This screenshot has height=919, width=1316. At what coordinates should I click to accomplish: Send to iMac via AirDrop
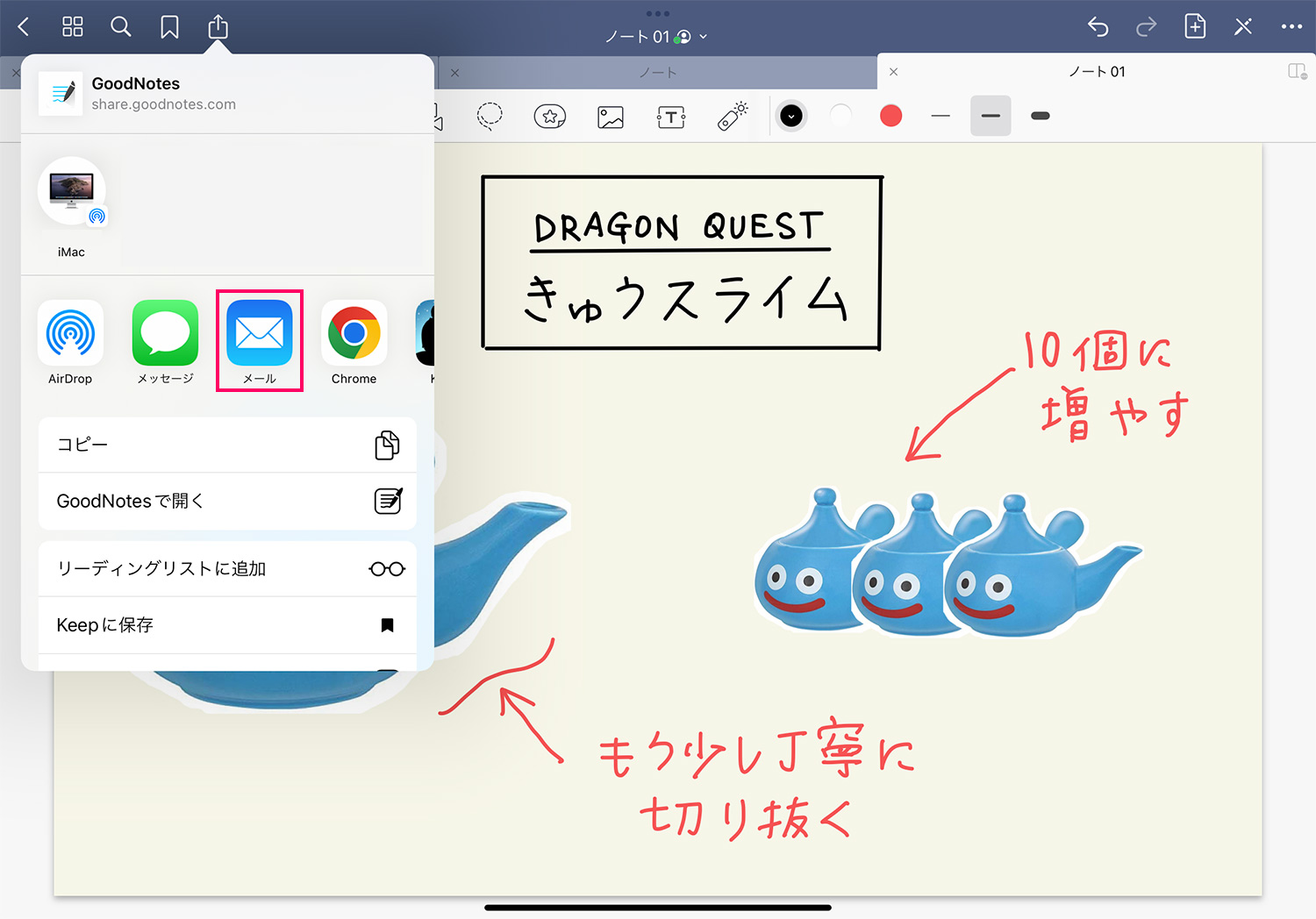[72, 208]
